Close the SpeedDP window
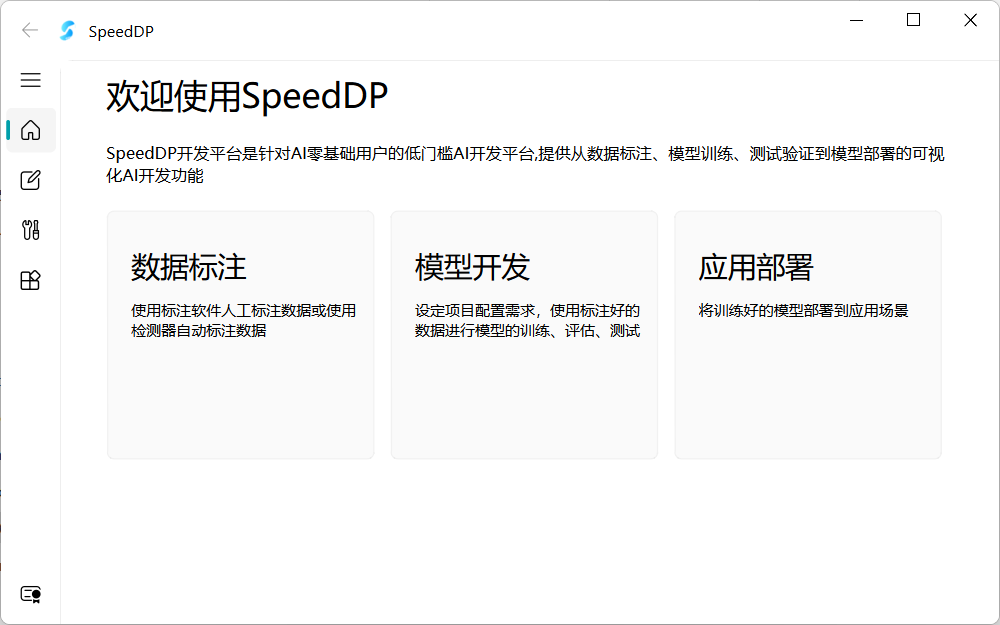Viewport: 1000px width, 625px height. tap(970, 20)
